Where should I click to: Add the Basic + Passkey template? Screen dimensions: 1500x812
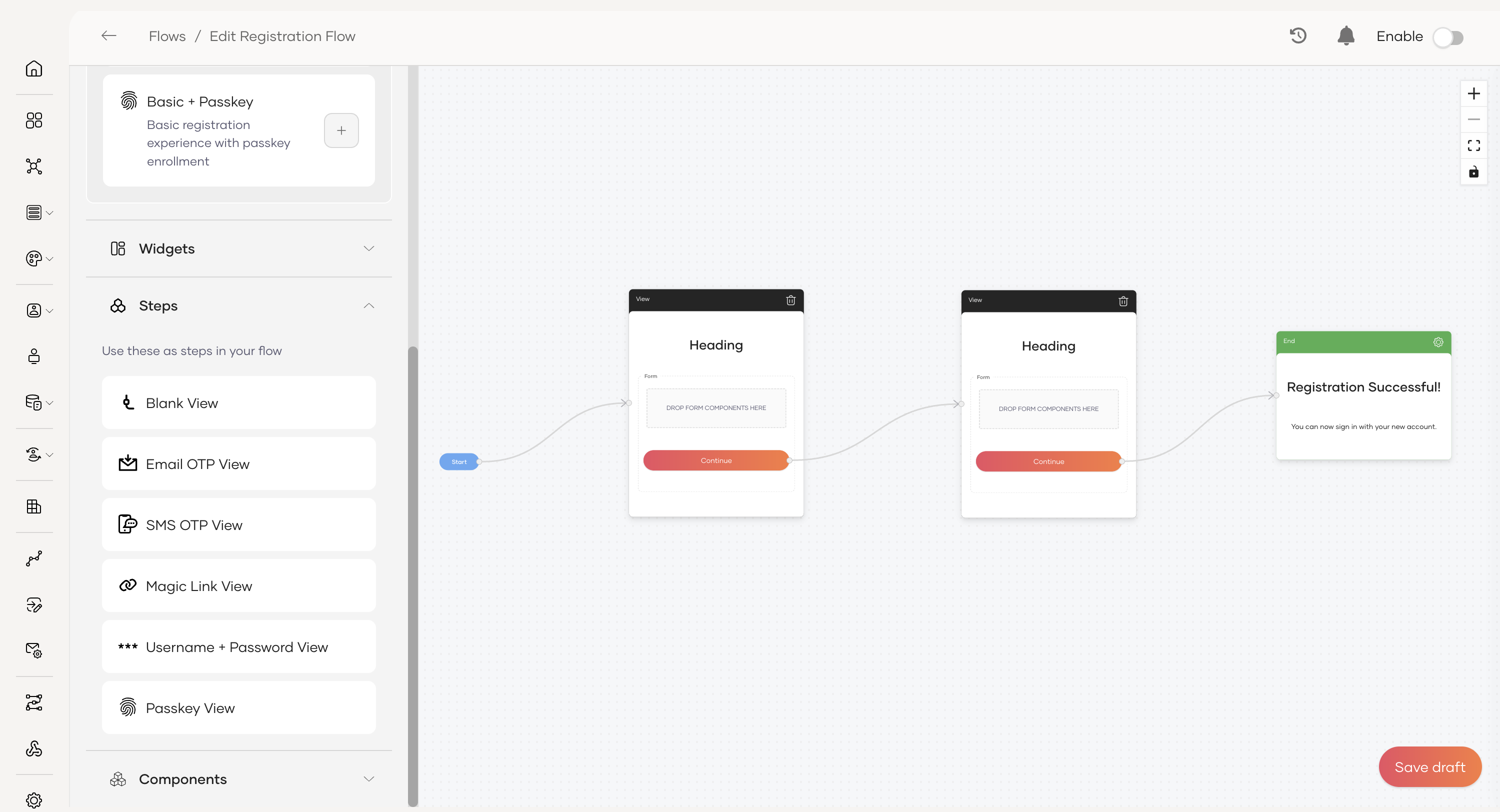click(341, 130)
